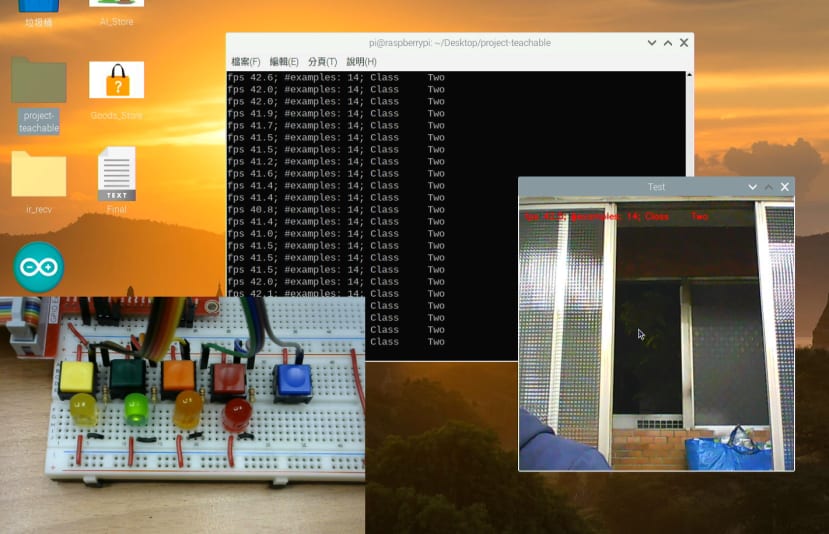Click the terminal line reading fps 42.6

tap(336, 78)
